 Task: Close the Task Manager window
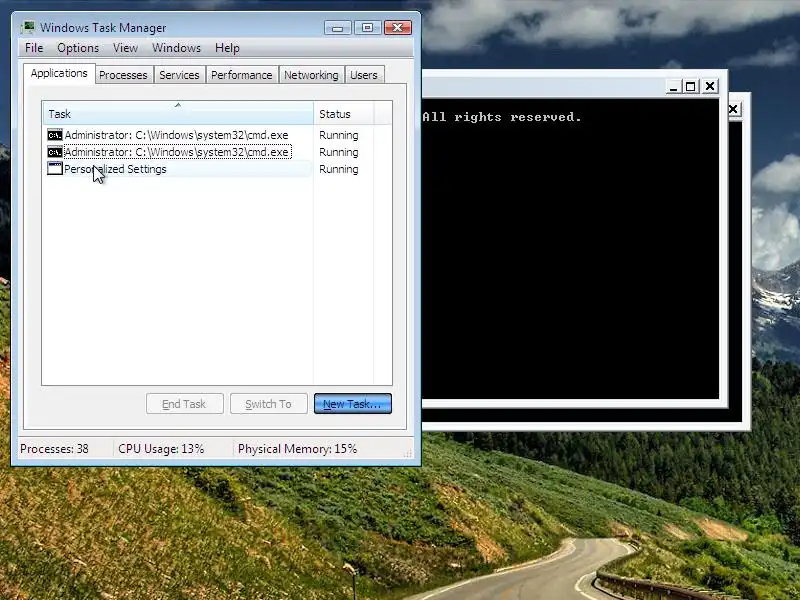coord(398,28)
